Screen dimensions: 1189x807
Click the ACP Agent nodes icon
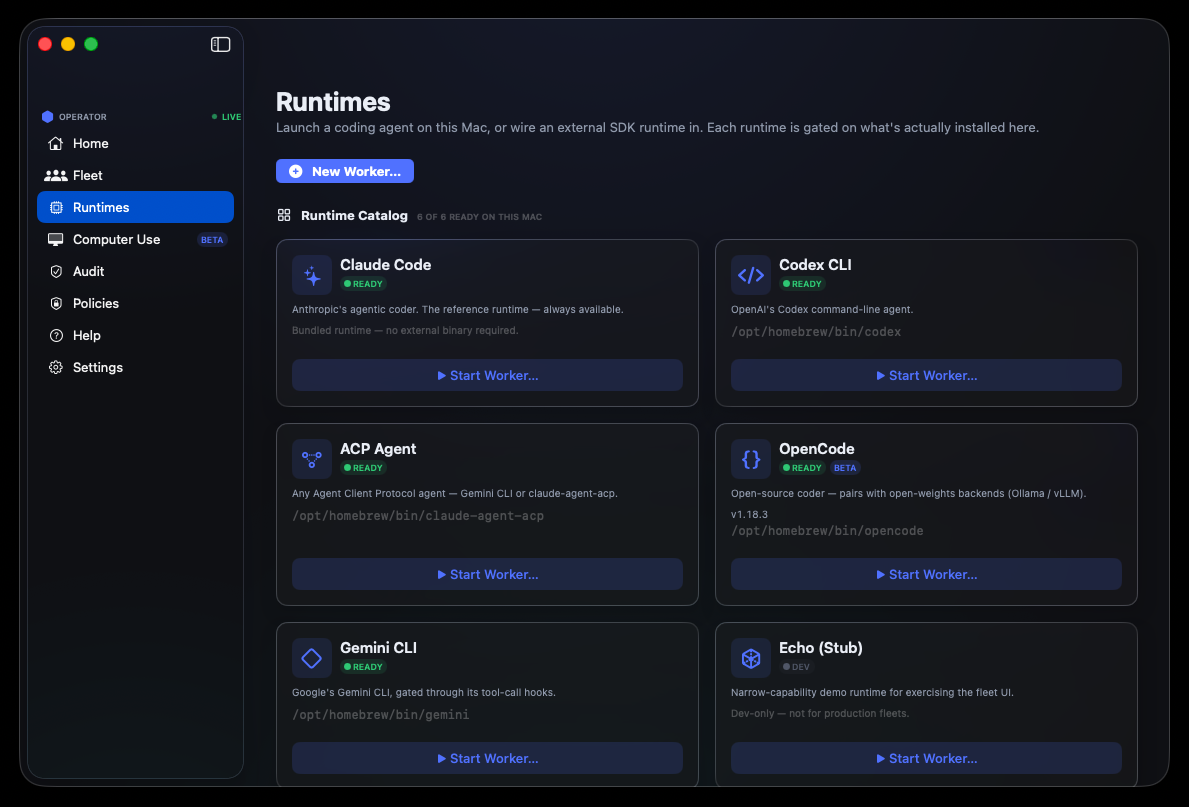coord(312,459)
